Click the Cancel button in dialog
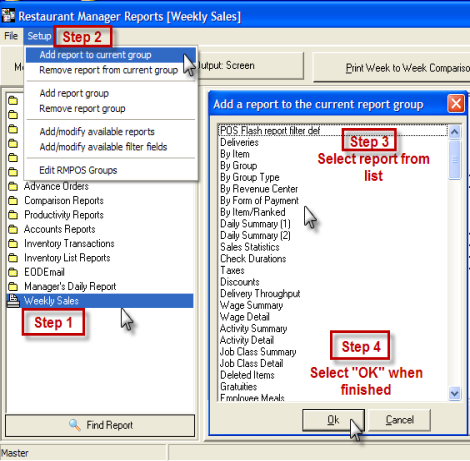Image resolution: width=470 pixels, height=461 pixels. (x=399, y=420)
